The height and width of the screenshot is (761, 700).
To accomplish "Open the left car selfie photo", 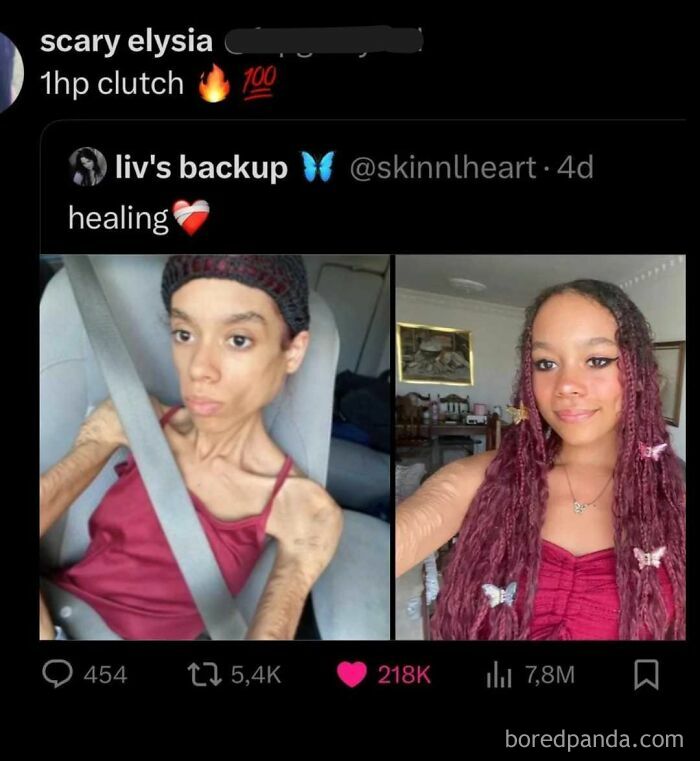I will 215,447.
